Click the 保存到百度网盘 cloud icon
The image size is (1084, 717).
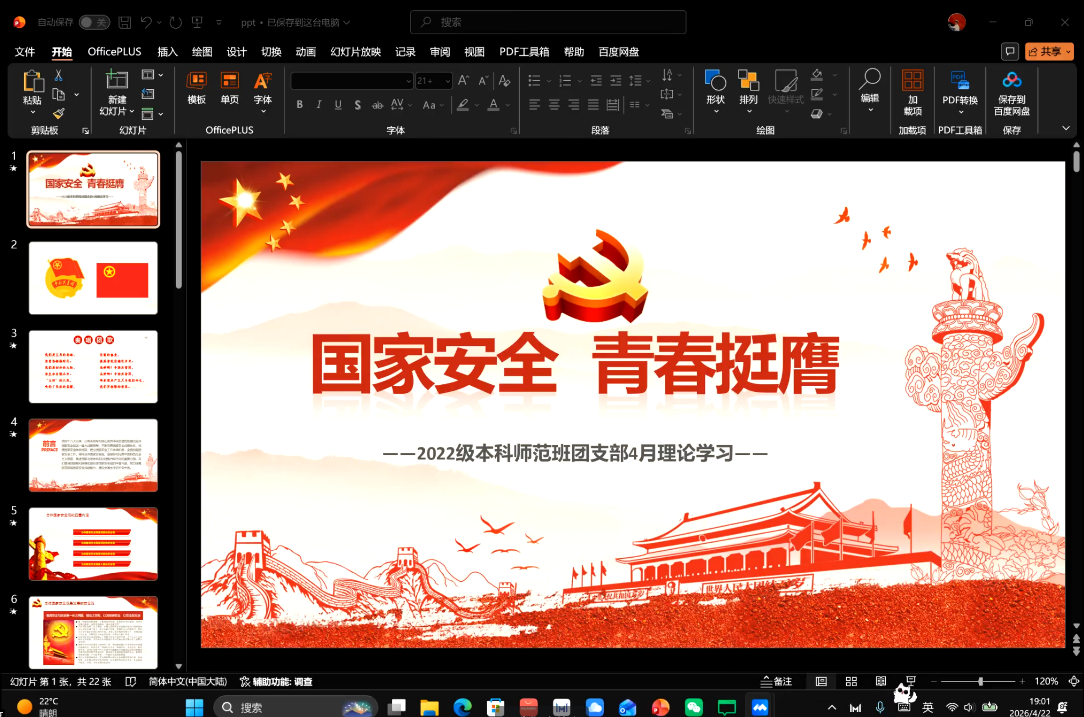pyautogui.click(x=1012, y=92)
